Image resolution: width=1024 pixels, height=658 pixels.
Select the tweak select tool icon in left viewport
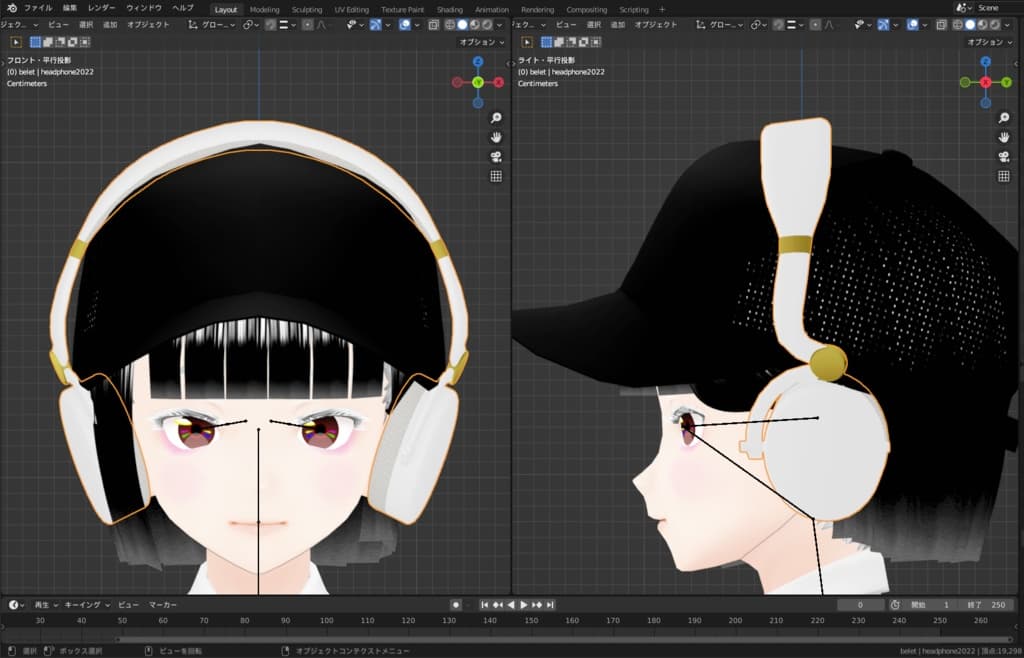(x=16, y=42)
